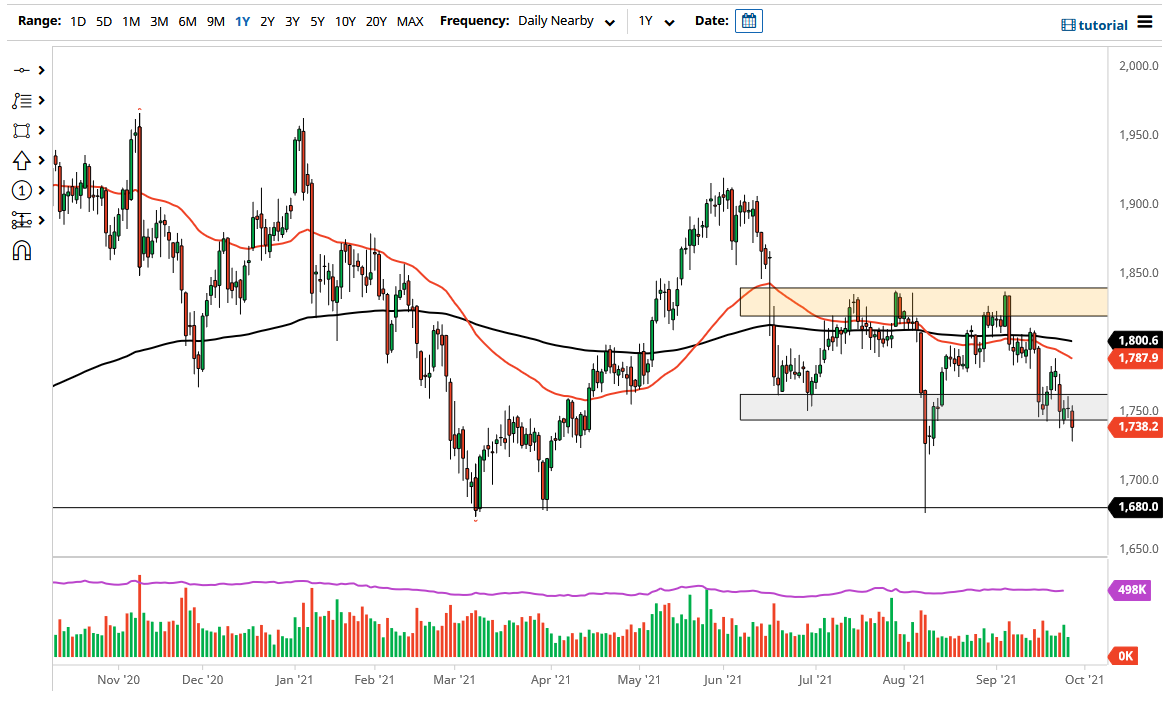Open the tutorial link
The width and height of the screenshot is (1167, 702).
(1103, 25)
